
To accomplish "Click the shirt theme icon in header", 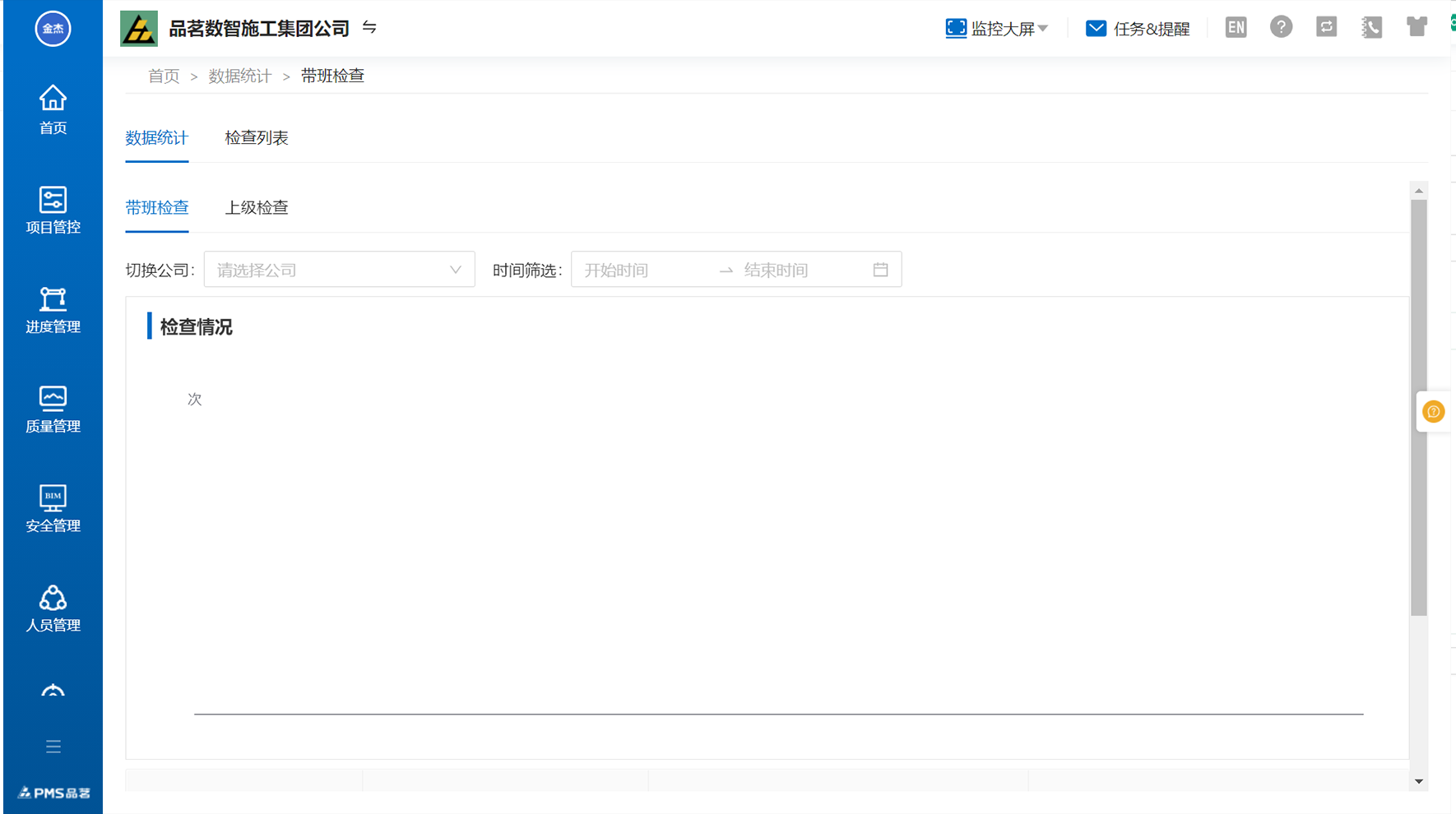I will [x=1417, y=27].
